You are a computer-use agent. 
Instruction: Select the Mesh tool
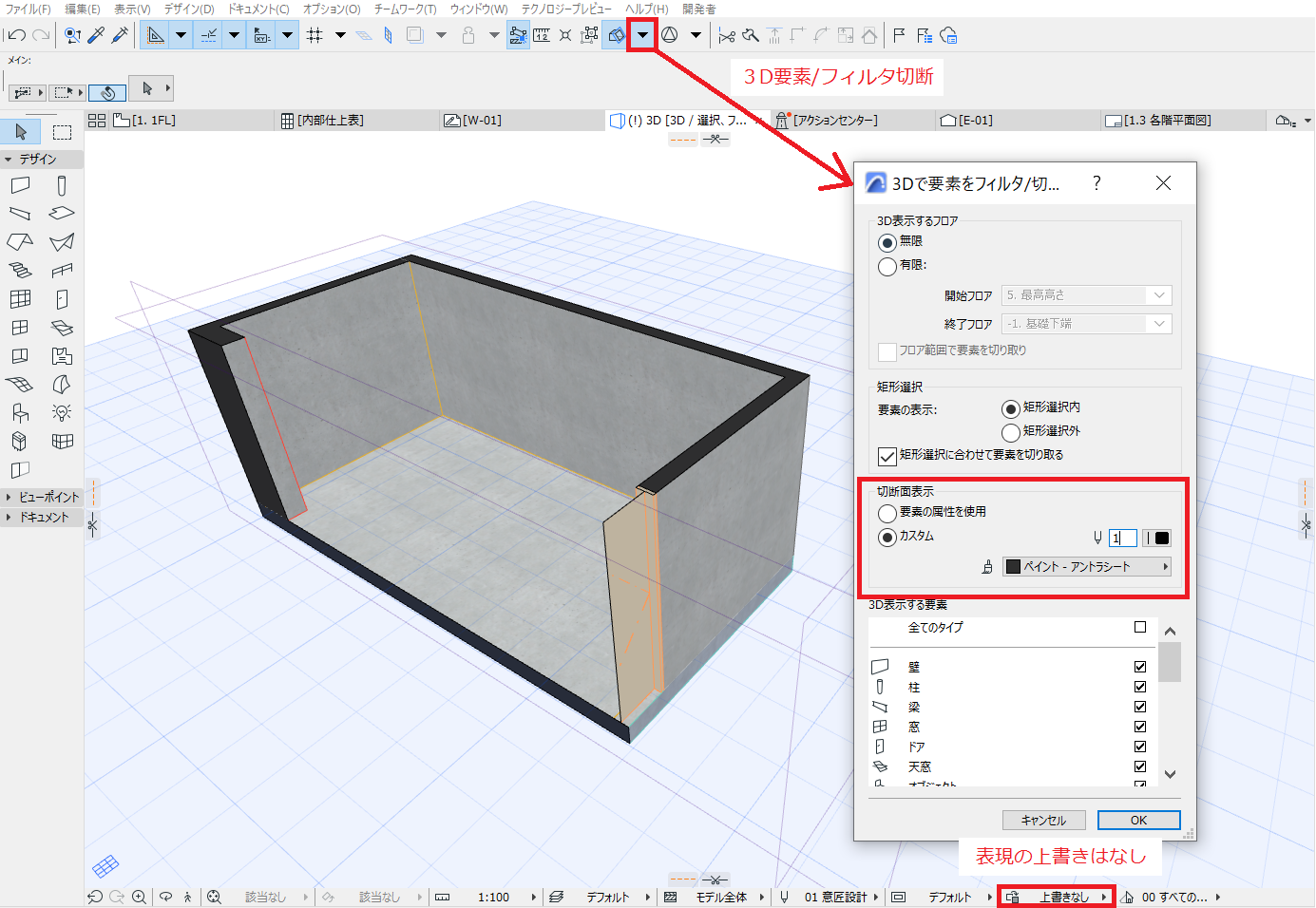tap(20, 385)
